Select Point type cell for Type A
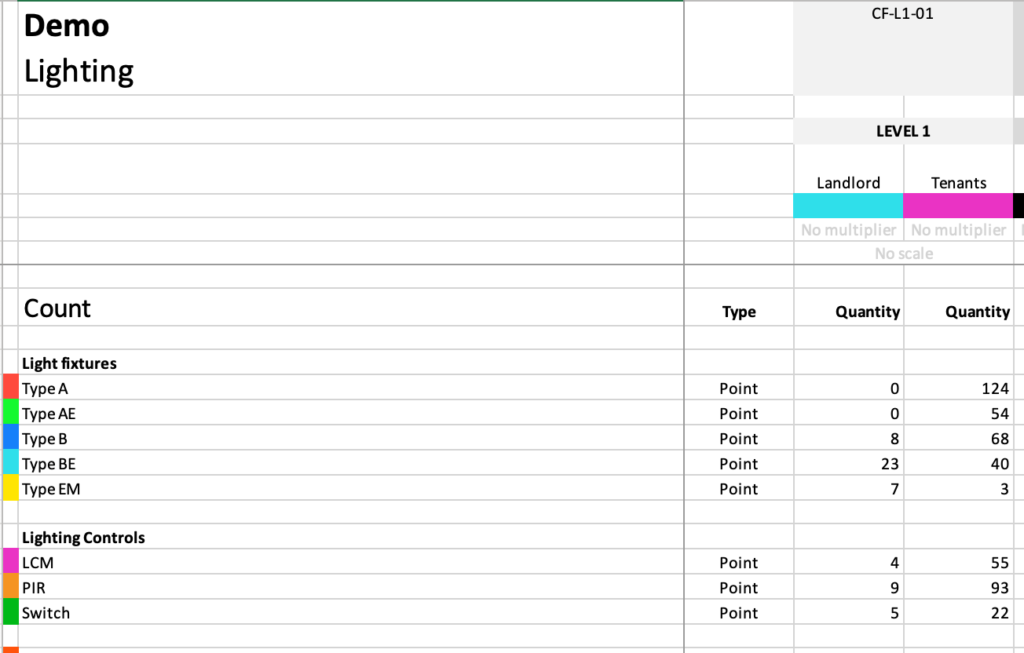The height and width of the screenshot is (653, 1024). (x=739, y=389)
